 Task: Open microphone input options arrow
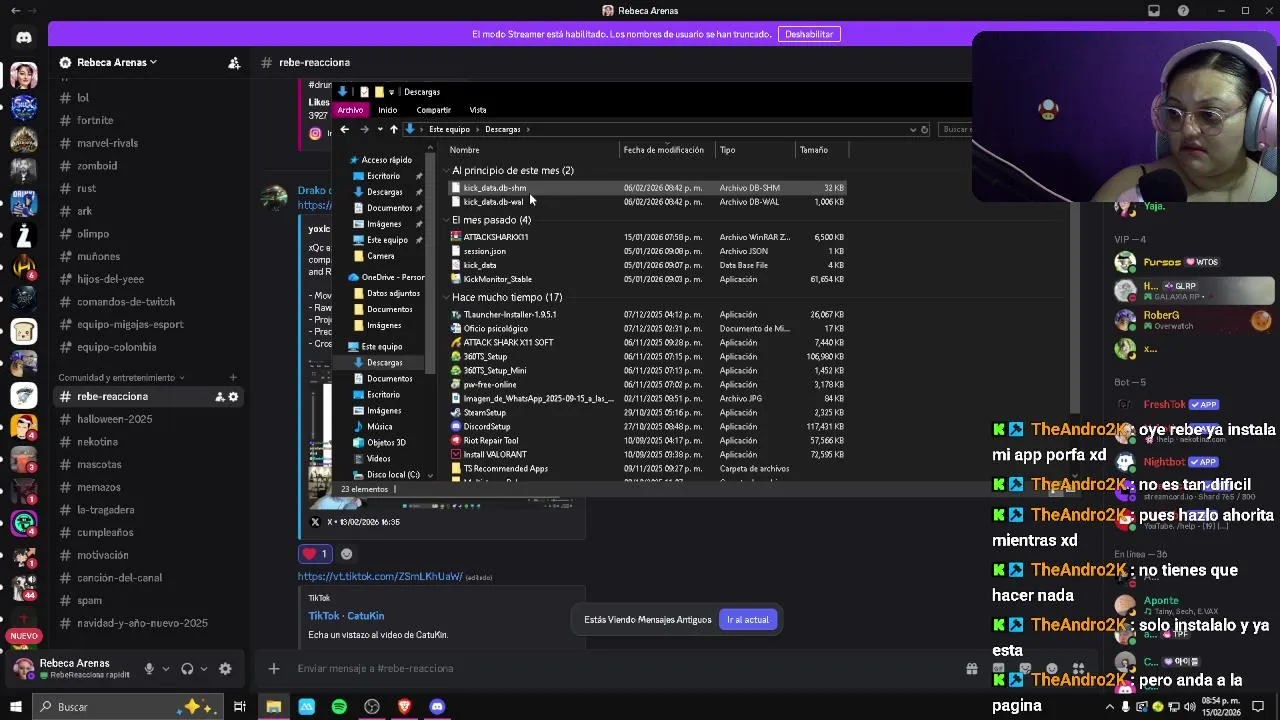[x=165, y=669]
